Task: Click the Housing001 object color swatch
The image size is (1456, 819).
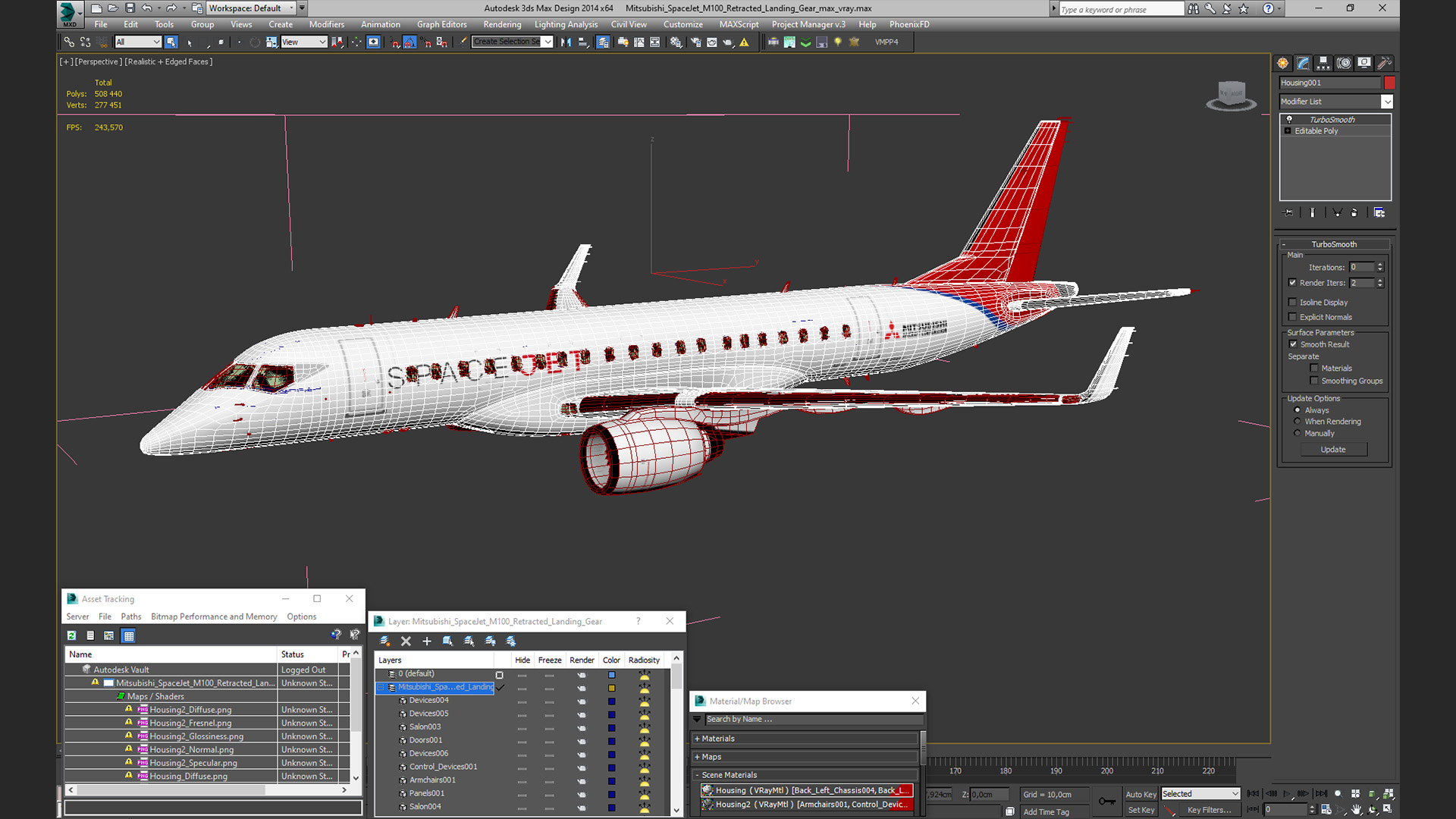Action: (x=1389, y=83)
